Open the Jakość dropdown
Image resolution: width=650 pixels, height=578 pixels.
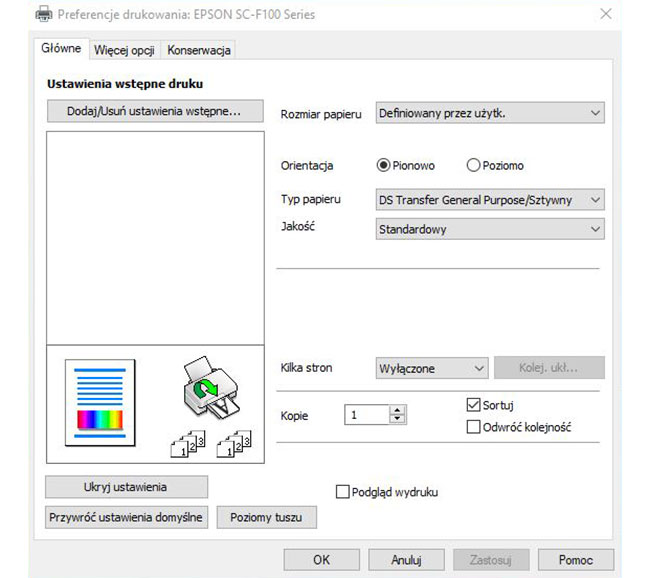pyautogui.click(x=490, y=229)
